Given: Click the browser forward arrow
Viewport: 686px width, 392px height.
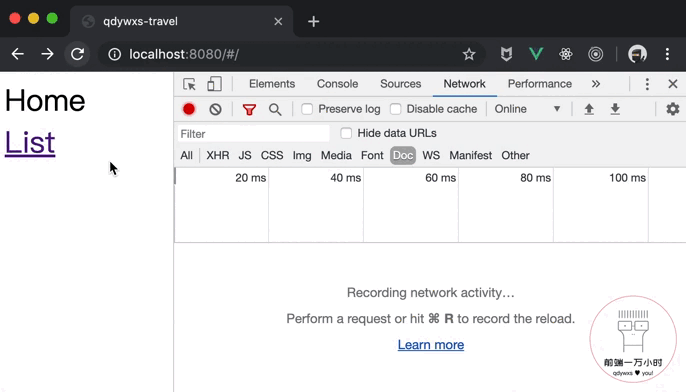Looking at the screenshot, I should coord(47,54).
